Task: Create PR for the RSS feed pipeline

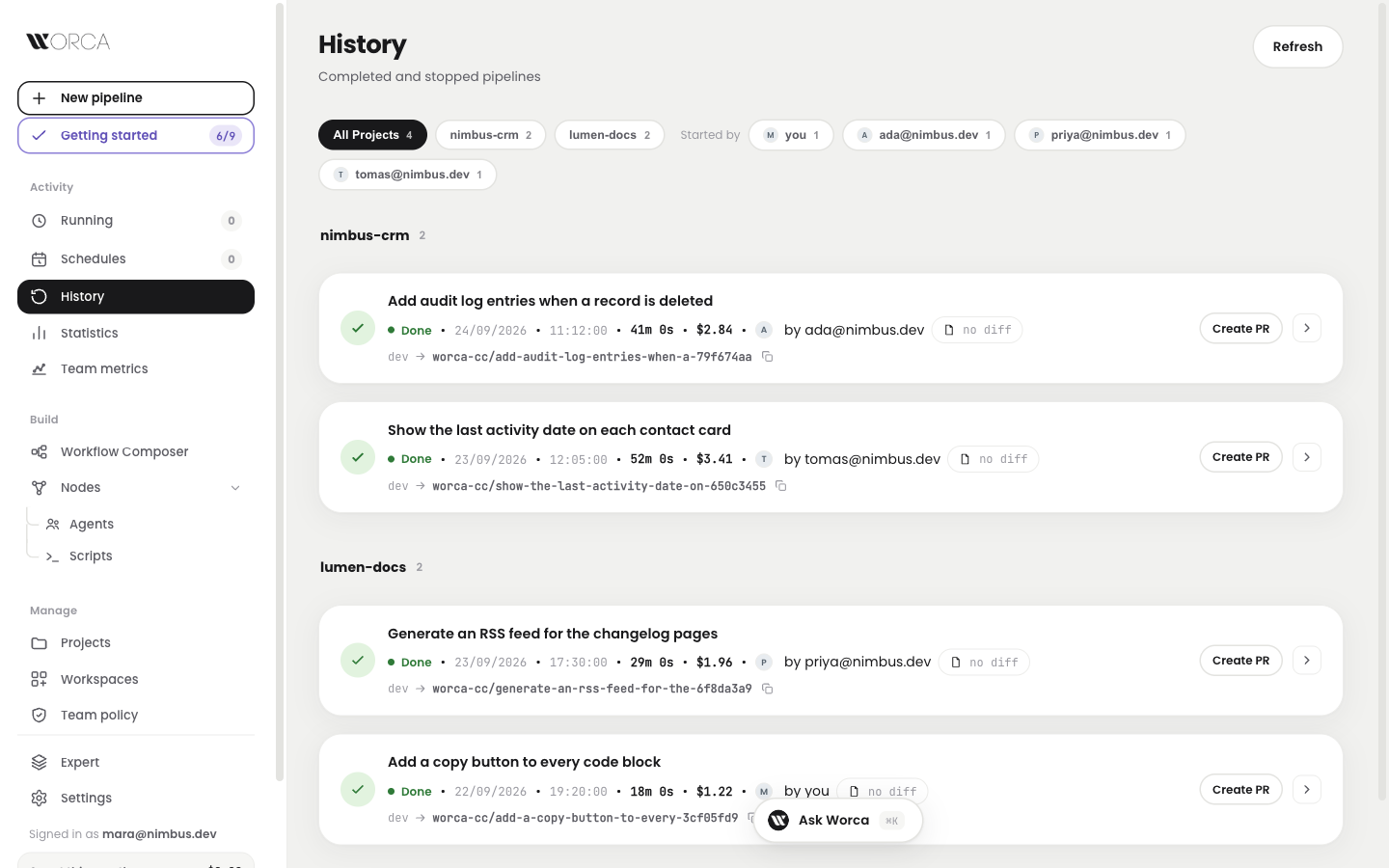Action: click(1240, 661)
